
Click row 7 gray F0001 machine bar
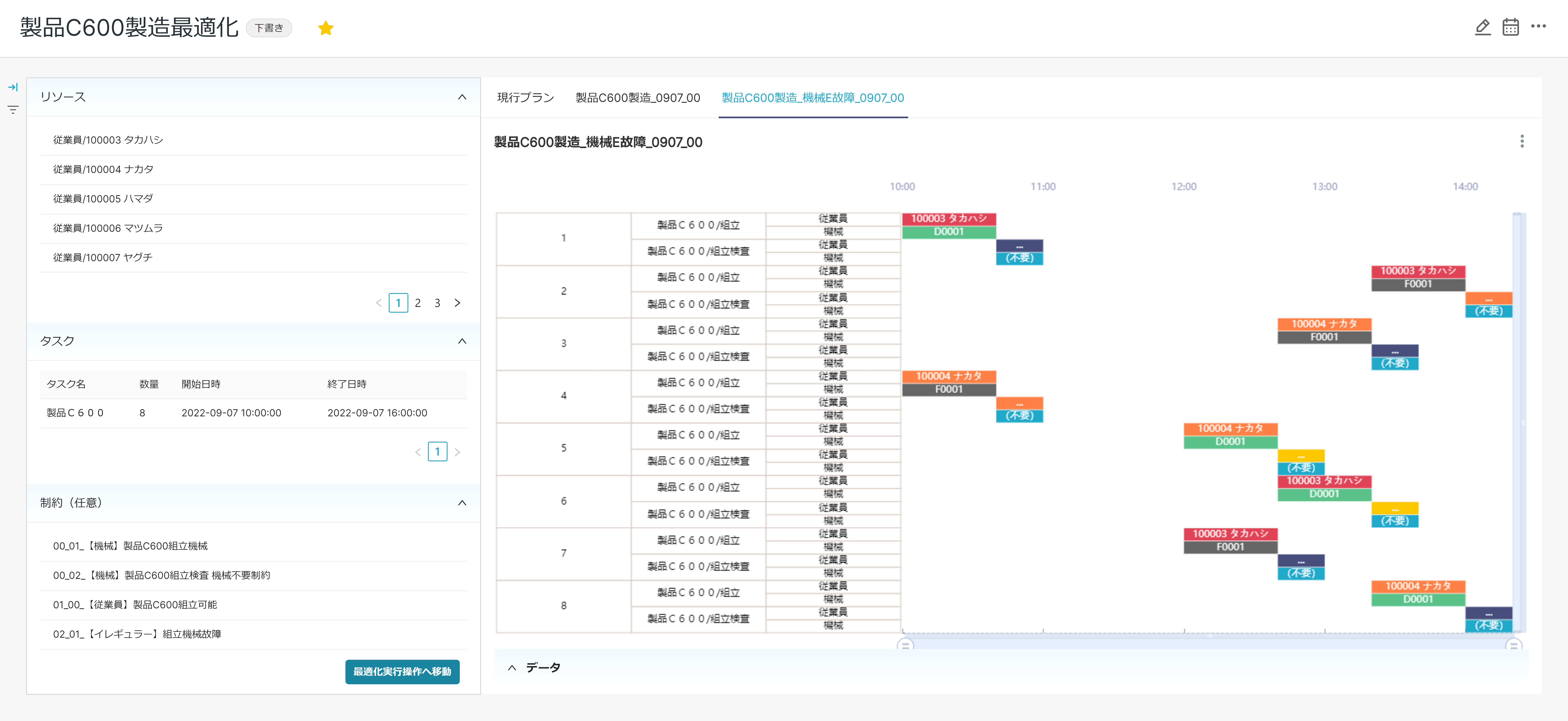1231,547
